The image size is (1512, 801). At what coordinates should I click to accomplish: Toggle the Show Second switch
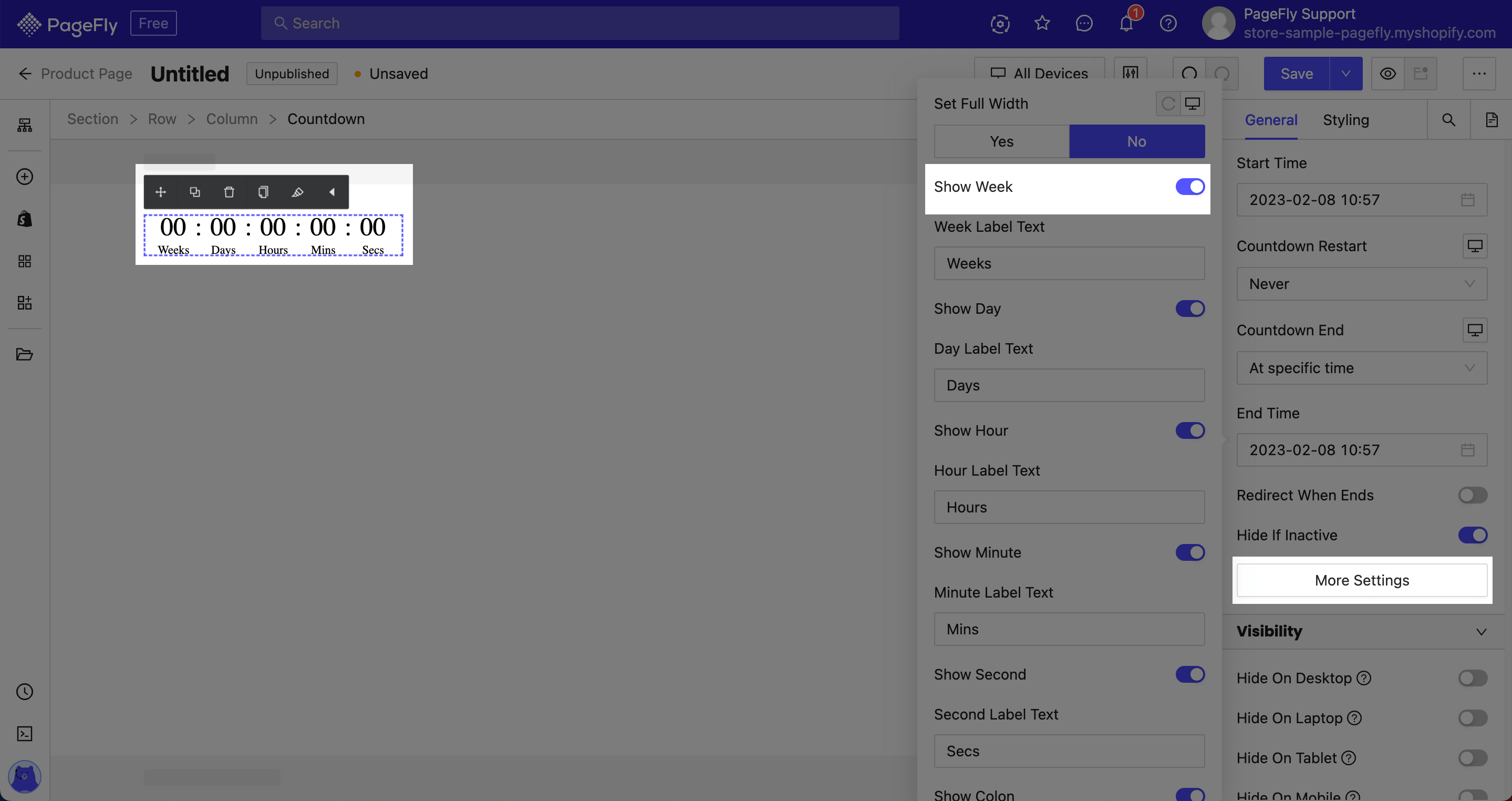coord(1190,675)
